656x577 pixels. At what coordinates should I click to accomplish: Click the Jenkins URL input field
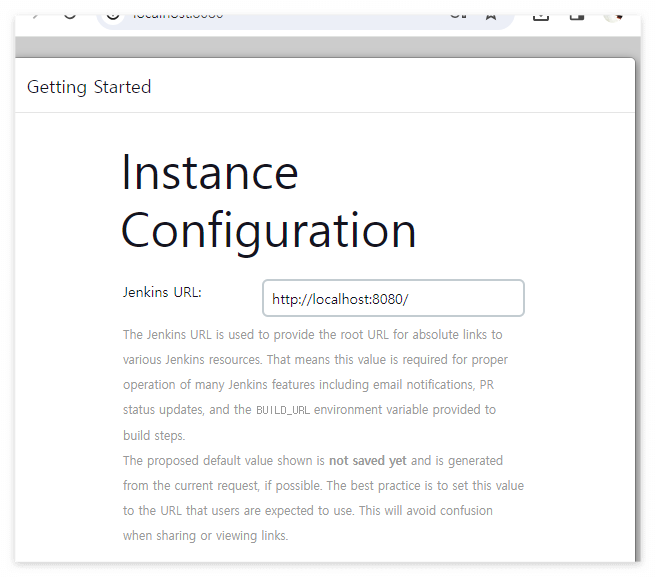pyautogui.click(x=393, y=298)
